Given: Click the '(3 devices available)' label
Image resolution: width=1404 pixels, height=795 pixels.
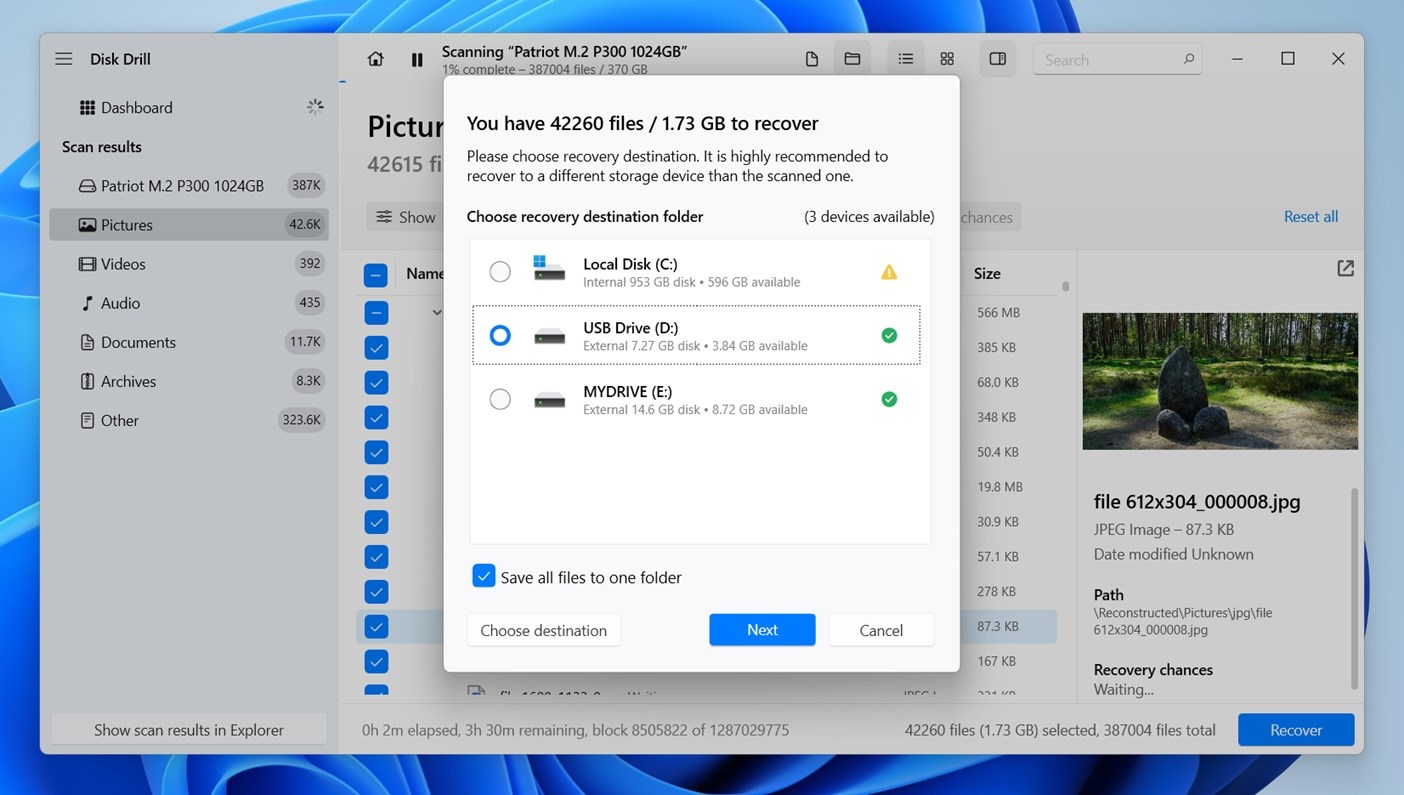Looking at the screenshot, I should 869,216.
